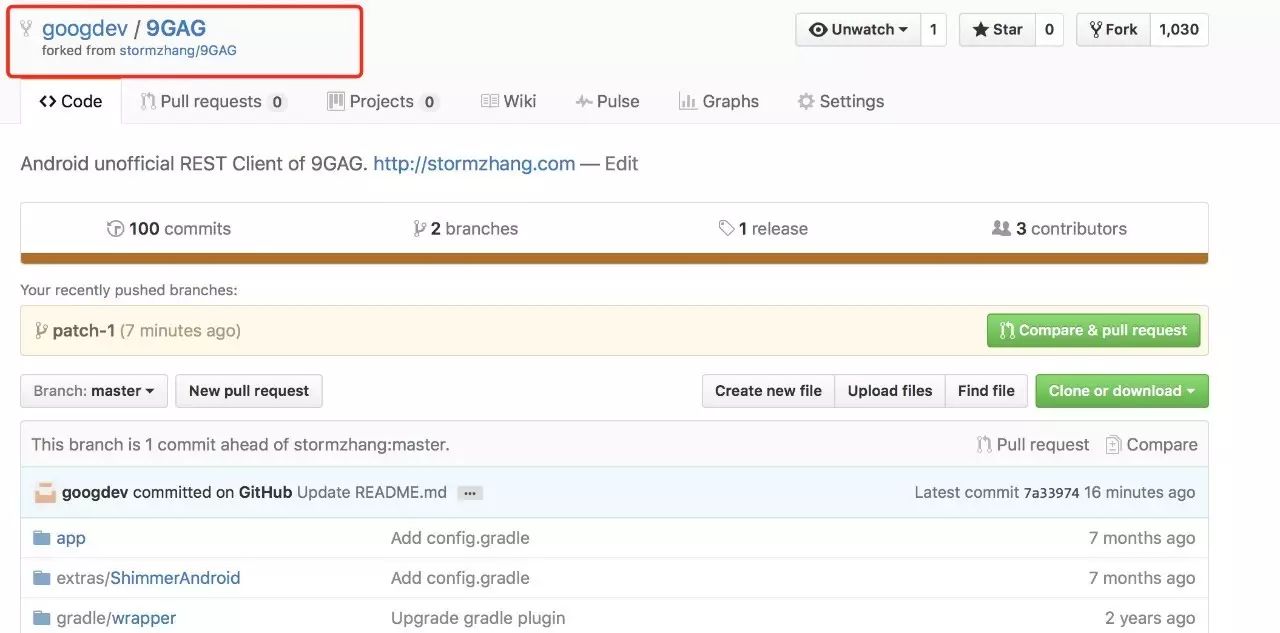Image resolution: width=1280 pixels, height=633 pixels.
Task: Open the Unwatch dropdown button
Action: point(857,29)
